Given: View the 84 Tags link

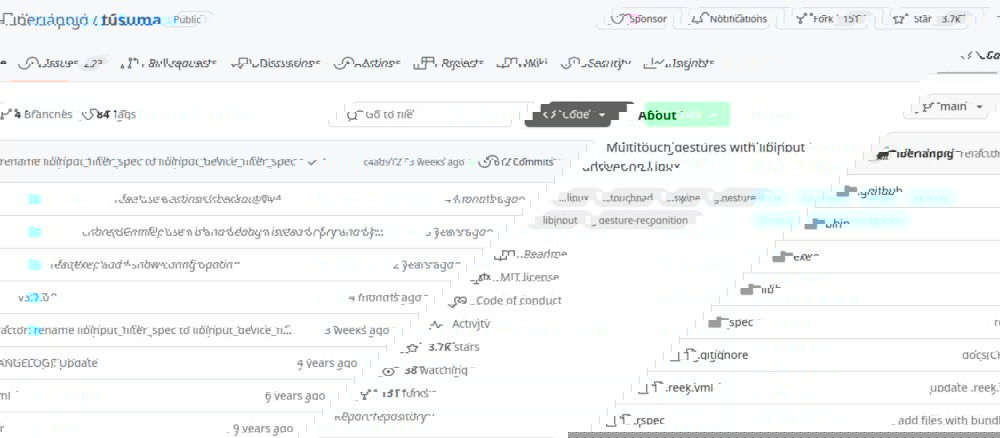Looking at the screenshot, I should click(x=110, y=115).
